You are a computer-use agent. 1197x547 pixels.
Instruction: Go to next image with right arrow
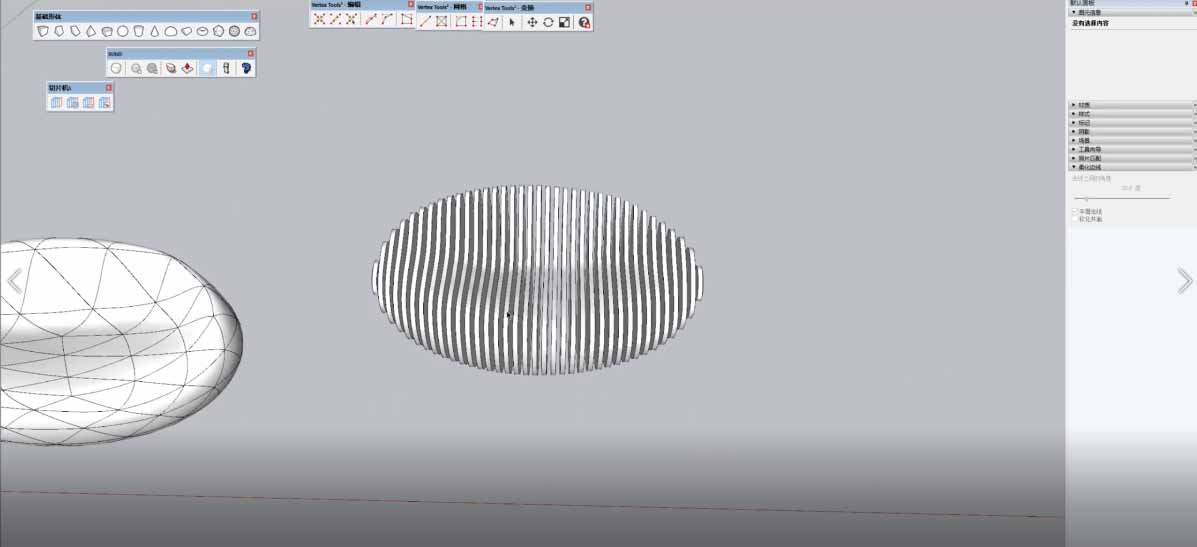tap(1184, 281)
